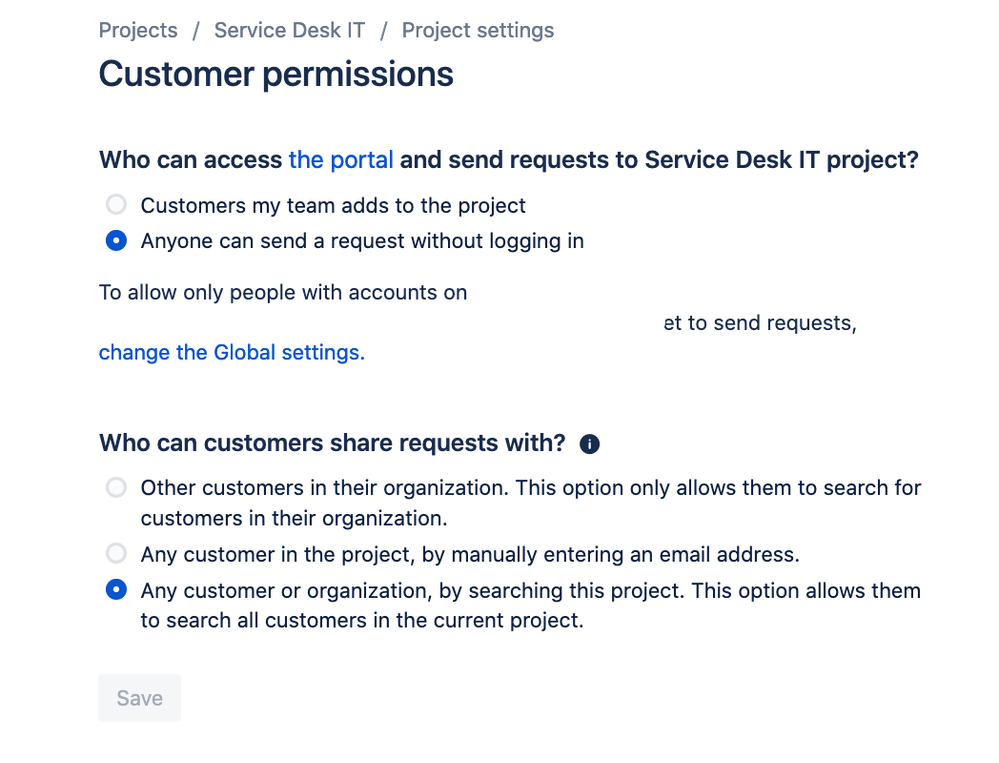Navigate to Project settings breadcrumb
Image resolution: width=999 pixels, height=763 pixels.
click(478, 30)
